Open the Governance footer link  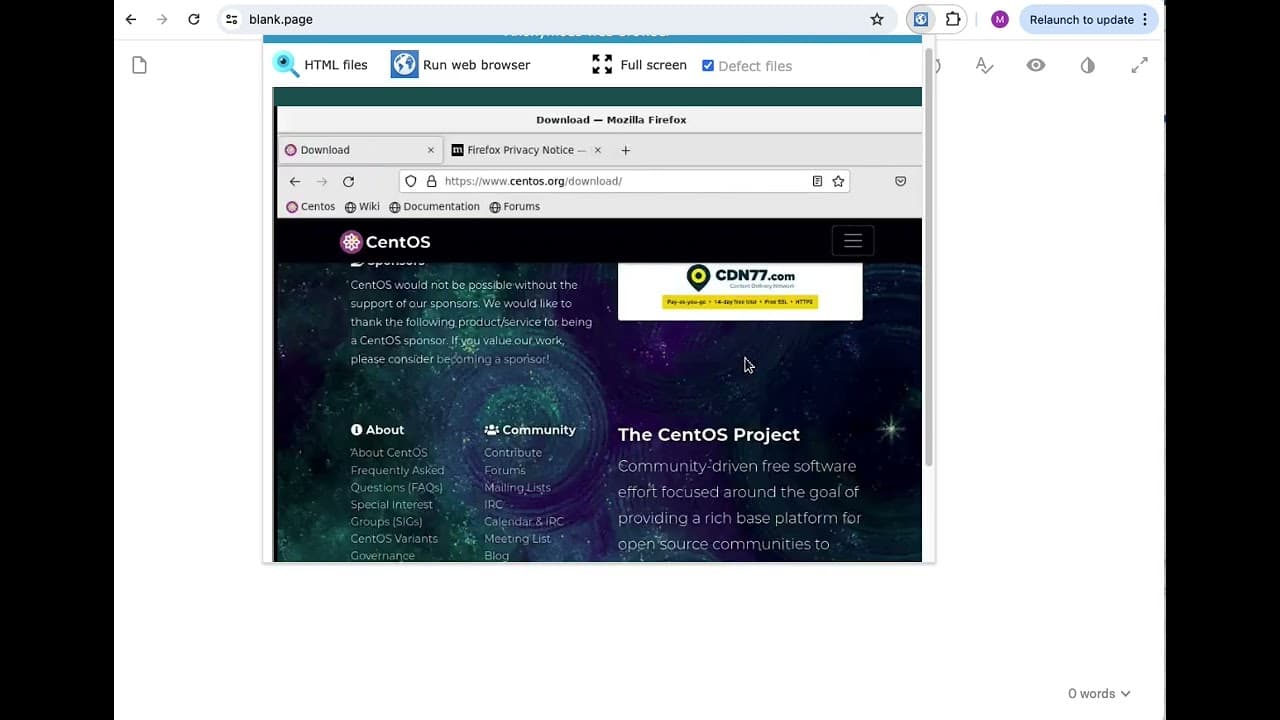click(382, 555)
